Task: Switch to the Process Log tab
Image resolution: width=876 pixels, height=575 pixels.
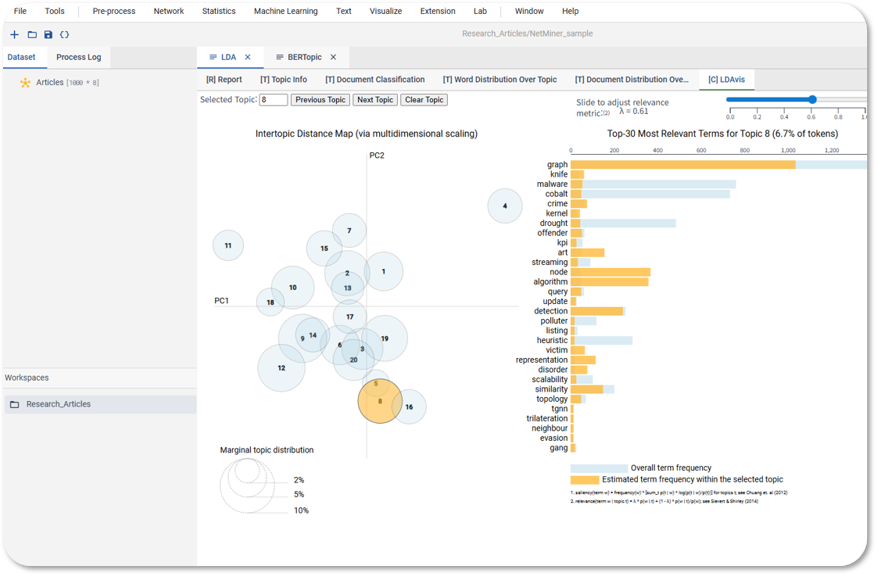Action: [79, 57]
